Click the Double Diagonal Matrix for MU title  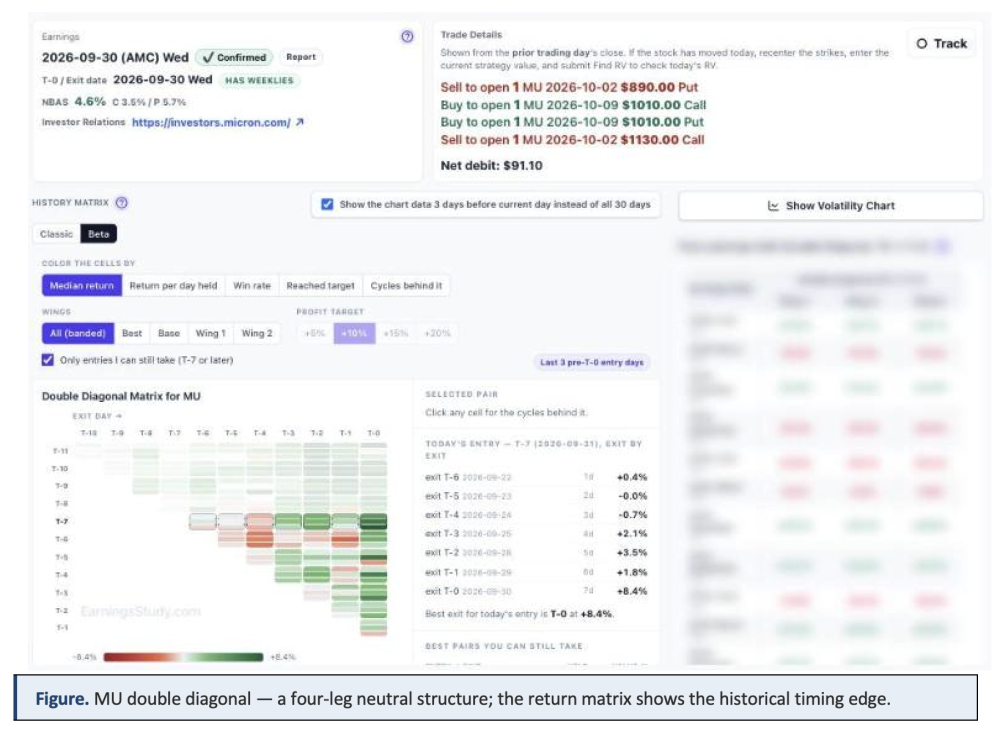pyautogui.click(x=121, y=396)
